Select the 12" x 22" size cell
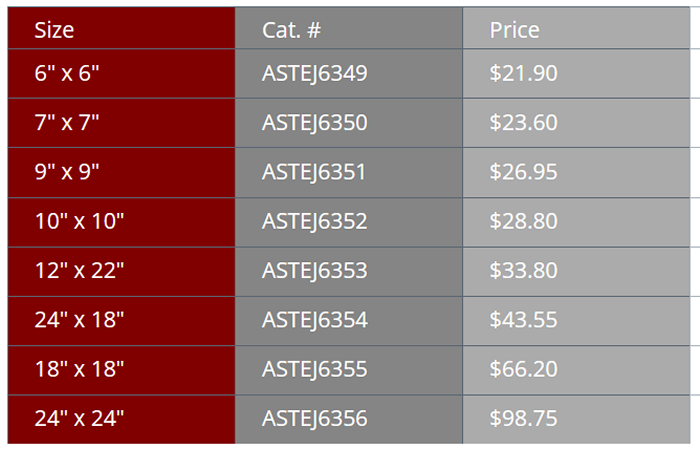The width and height of the screenshot is (700, 449). 79,271
